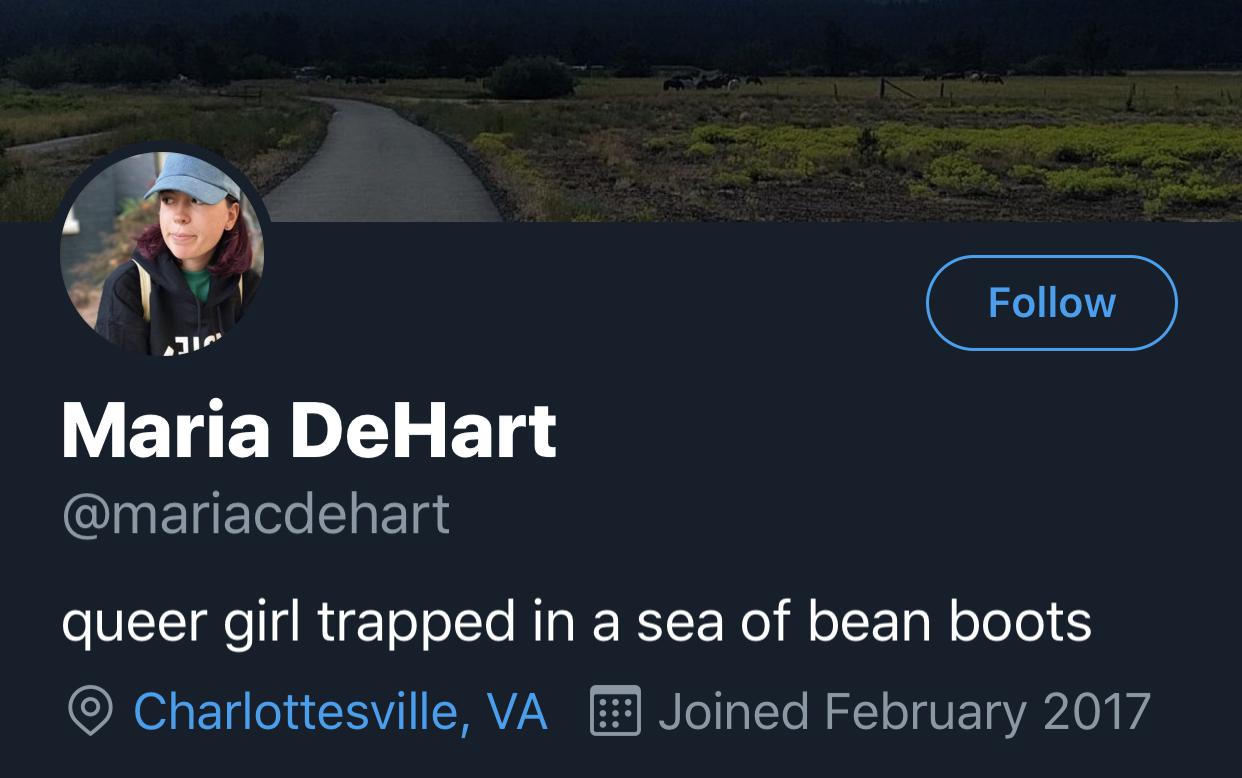
Task: Click the Follow button
Action: point(1051,303)
